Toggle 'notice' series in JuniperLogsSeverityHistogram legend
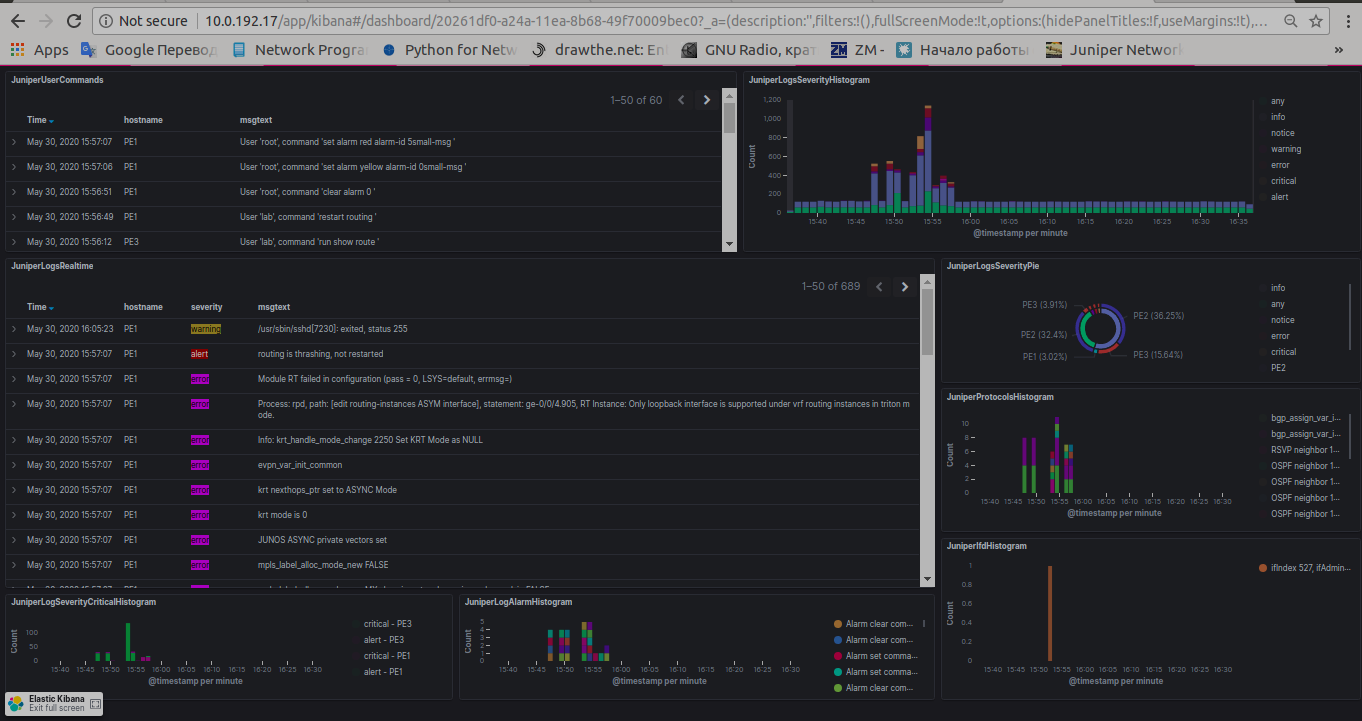 1282,133
